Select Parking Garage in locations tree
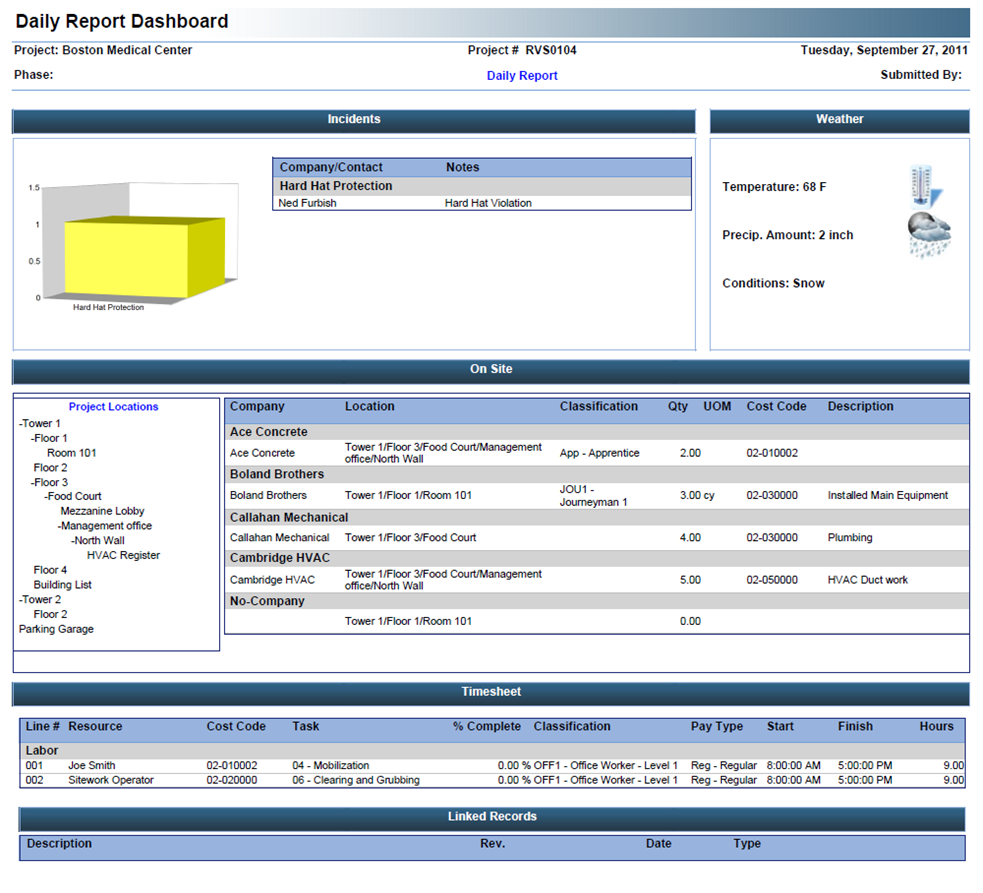The image size is (983, 893). 56,629
